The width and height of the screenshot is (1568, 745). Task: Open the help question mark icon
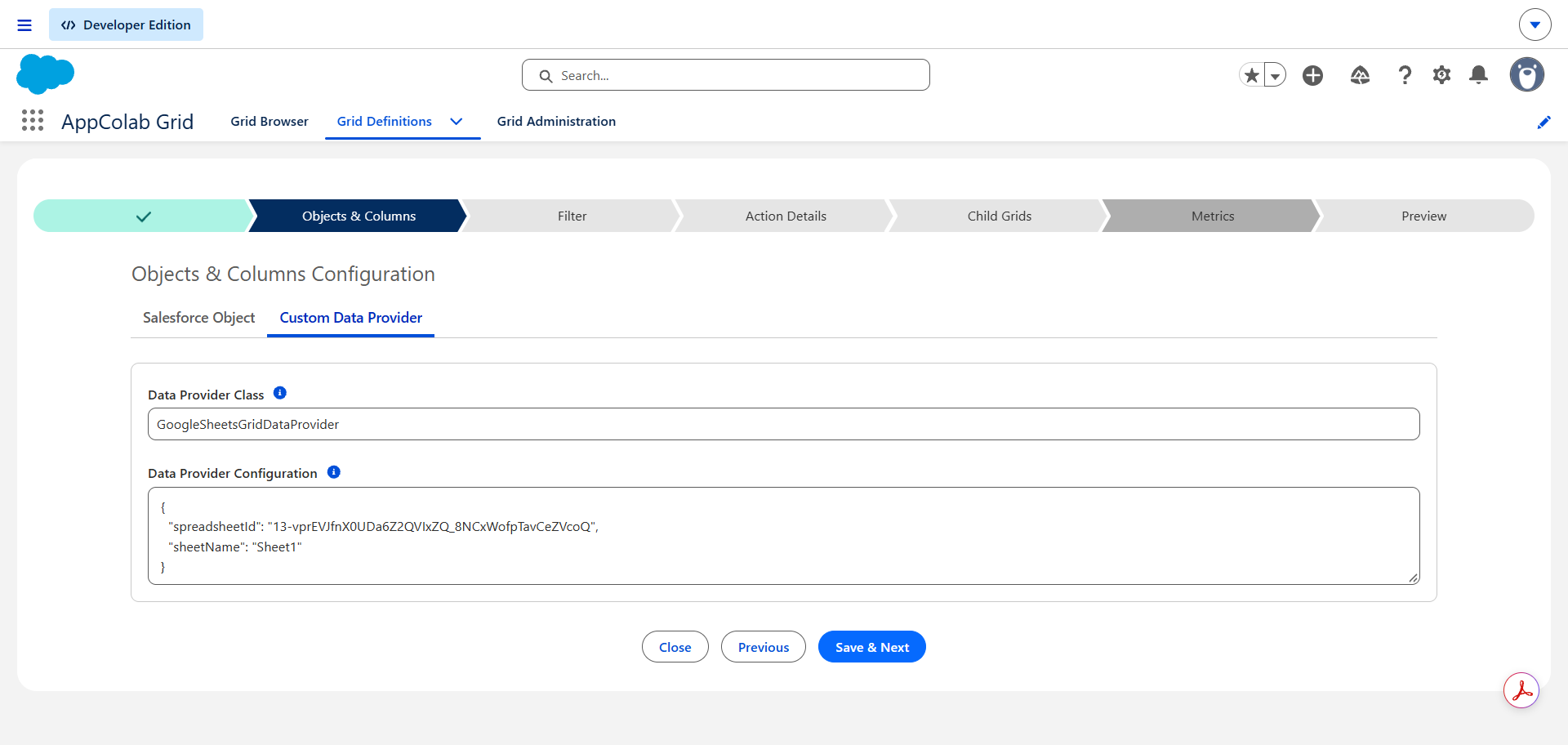pos(1405,75)
